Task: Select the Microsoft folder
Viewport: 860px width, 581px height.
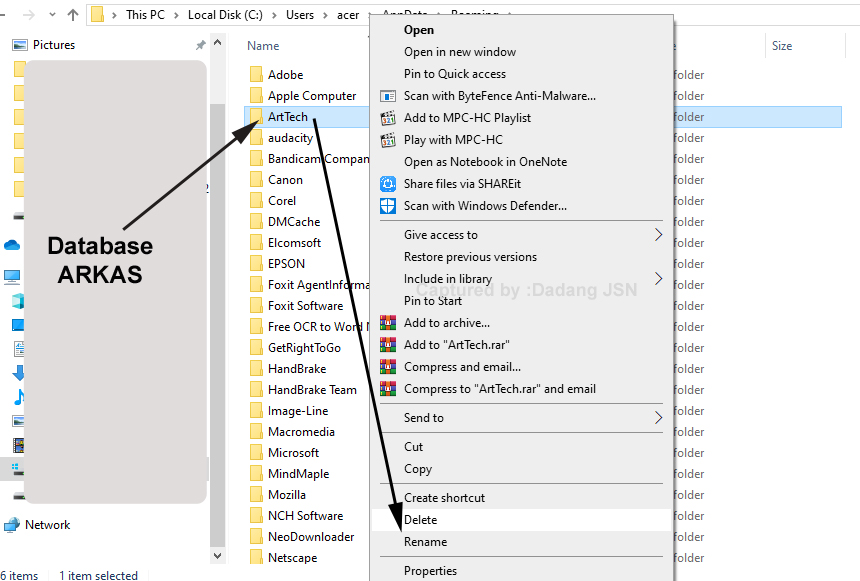Action: [x=293, y=453]
